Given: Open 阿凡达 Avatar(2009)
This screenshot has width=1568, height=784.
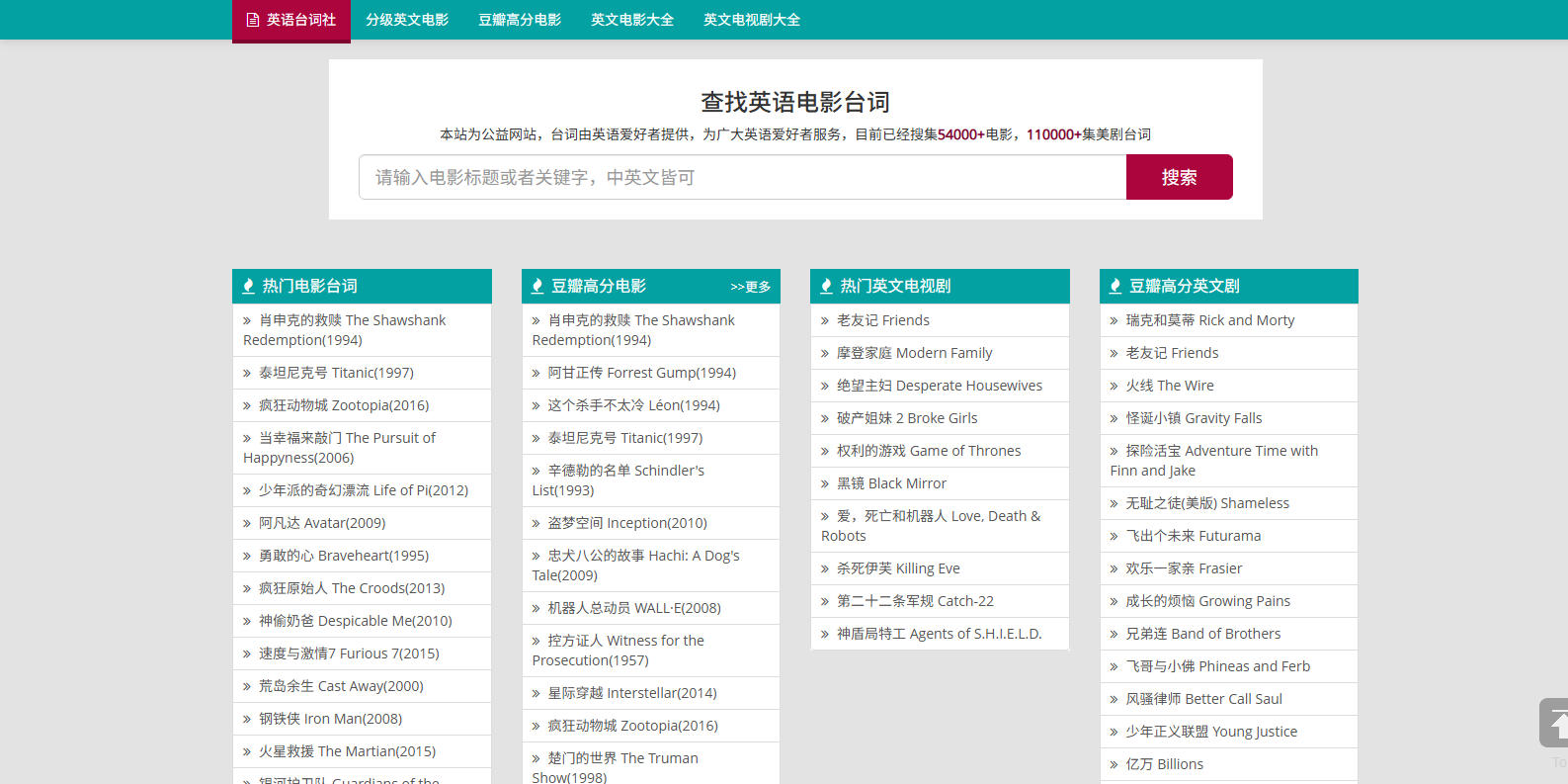Looking at the screenshot, I should tap(322, 523).
